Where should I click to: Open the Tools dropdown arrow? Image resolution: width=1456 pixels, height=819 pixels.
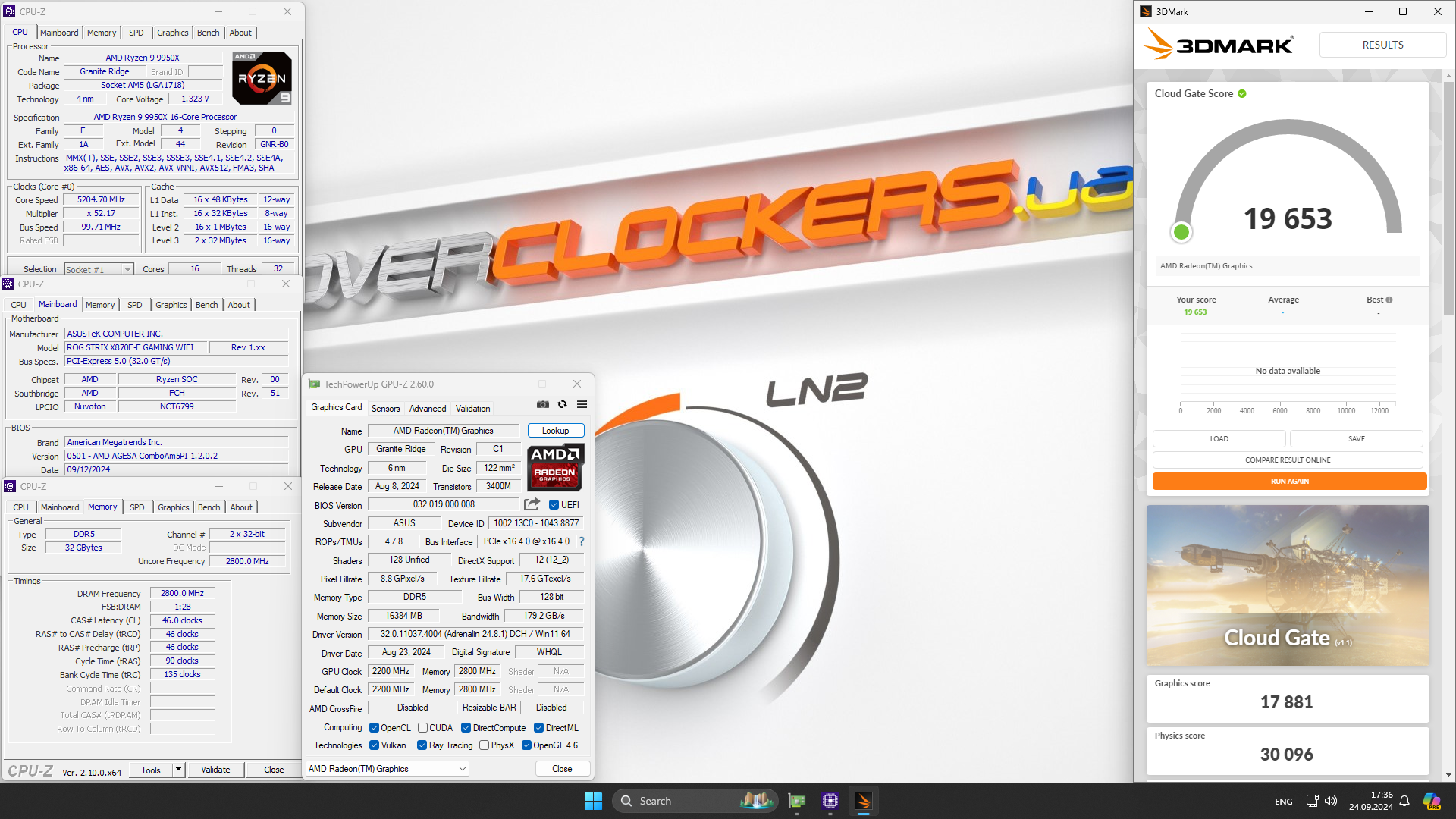tap(178, 770)
